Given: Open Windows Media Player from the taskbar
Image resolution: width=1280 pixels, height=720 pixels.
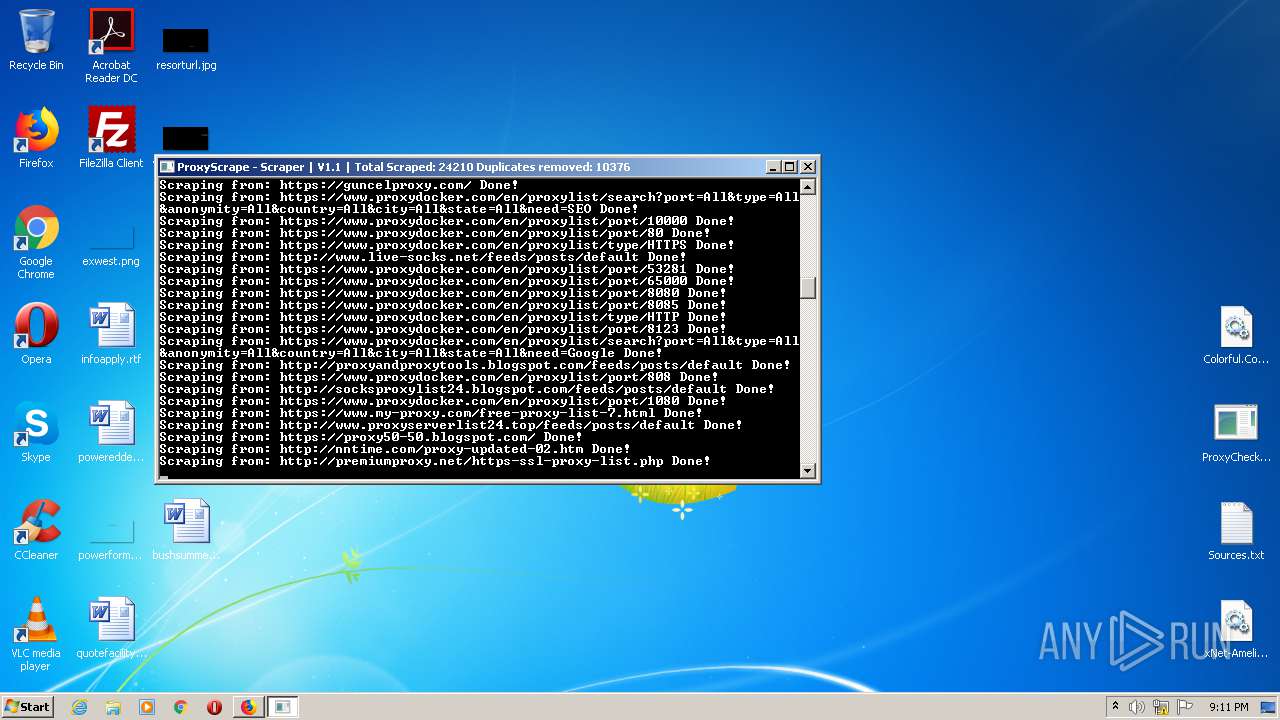Looking at the screenshot, I should point(147,707).
